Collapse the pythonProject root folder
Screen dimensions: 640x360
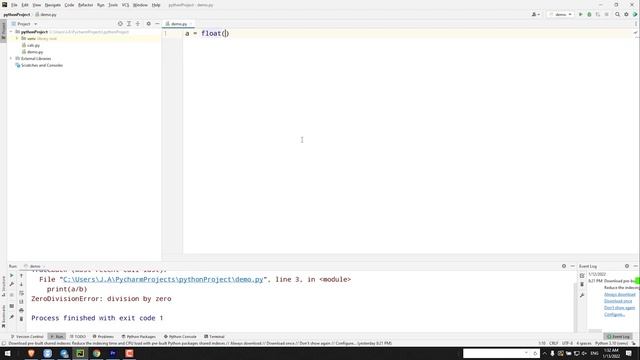pyautogui.click(x=11, y=31)
